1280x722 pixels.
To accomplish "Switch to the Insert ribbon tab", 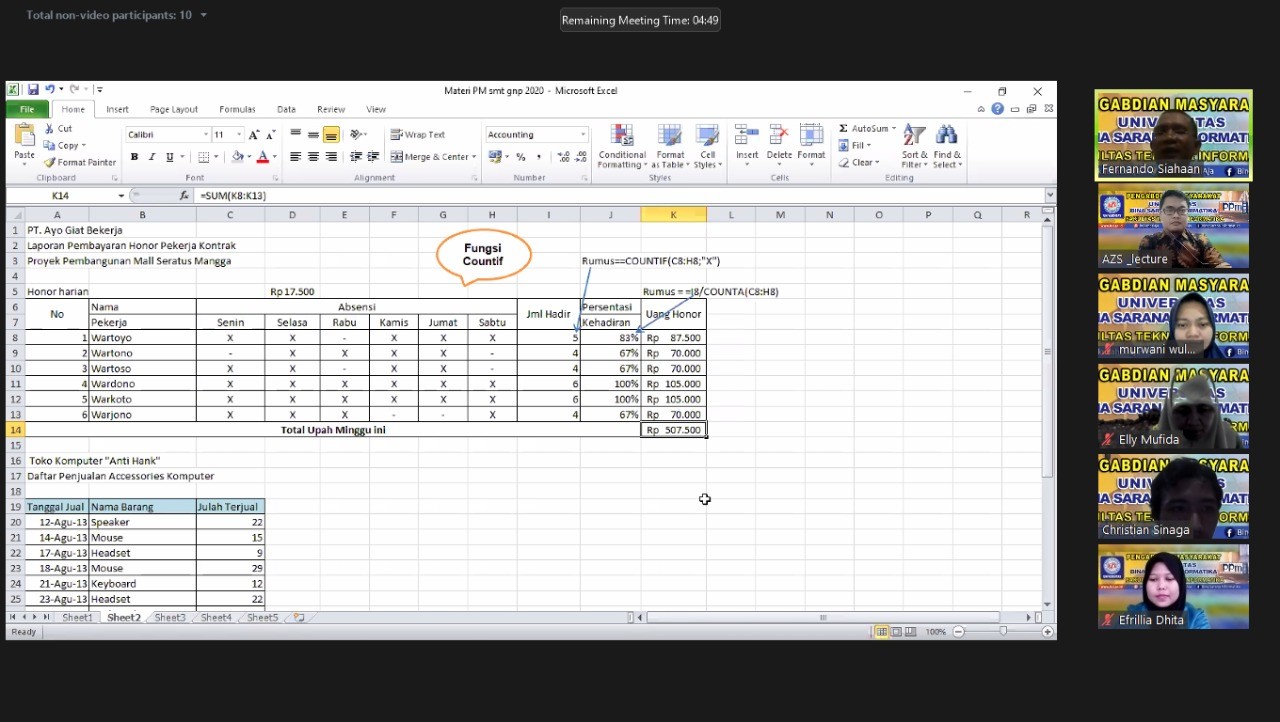I will (117, 109).
